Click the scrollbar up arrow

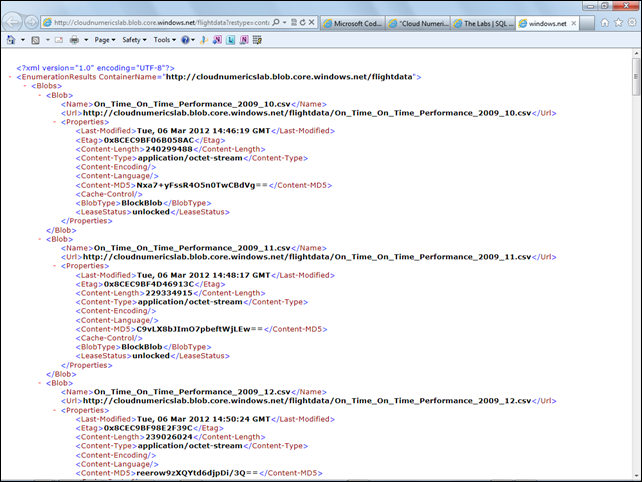[x=636, y=53]
